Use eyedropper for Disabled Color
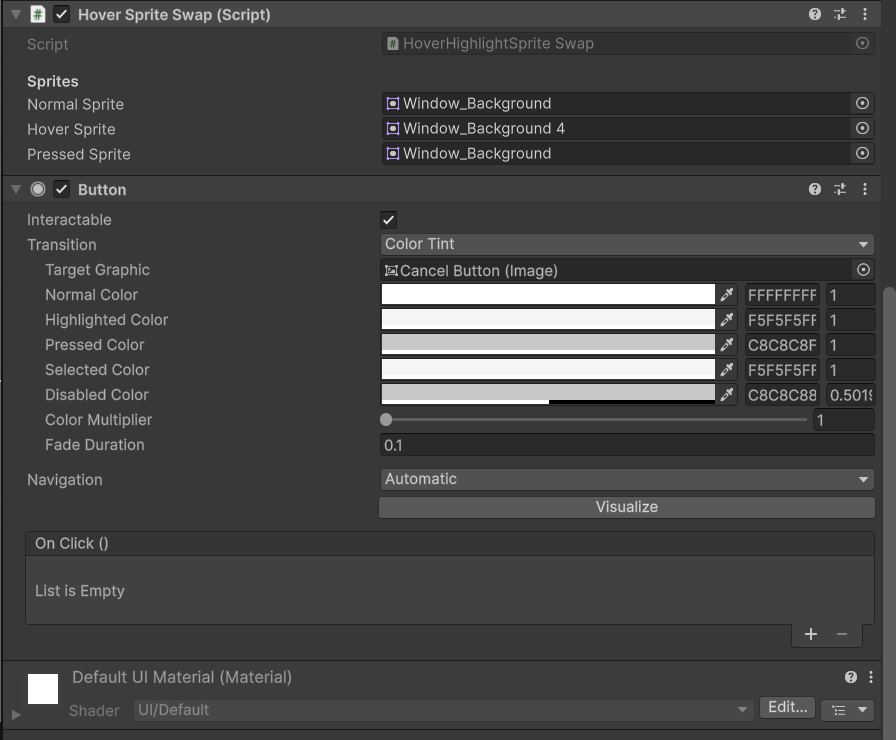Viewport: 896px width, 740px height. coord(727,395)
